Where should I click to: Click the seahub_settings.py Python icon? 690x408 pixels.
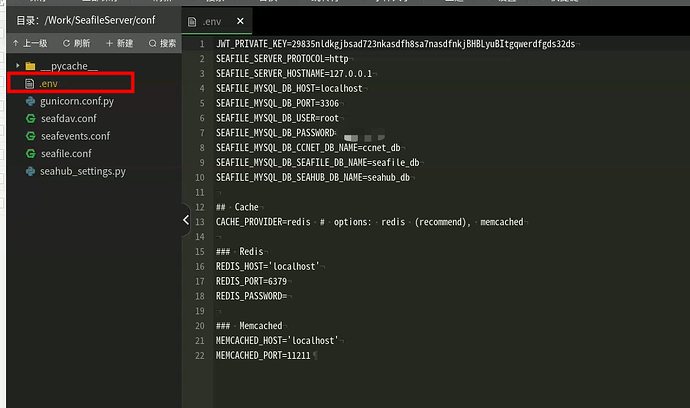[30, 172]
